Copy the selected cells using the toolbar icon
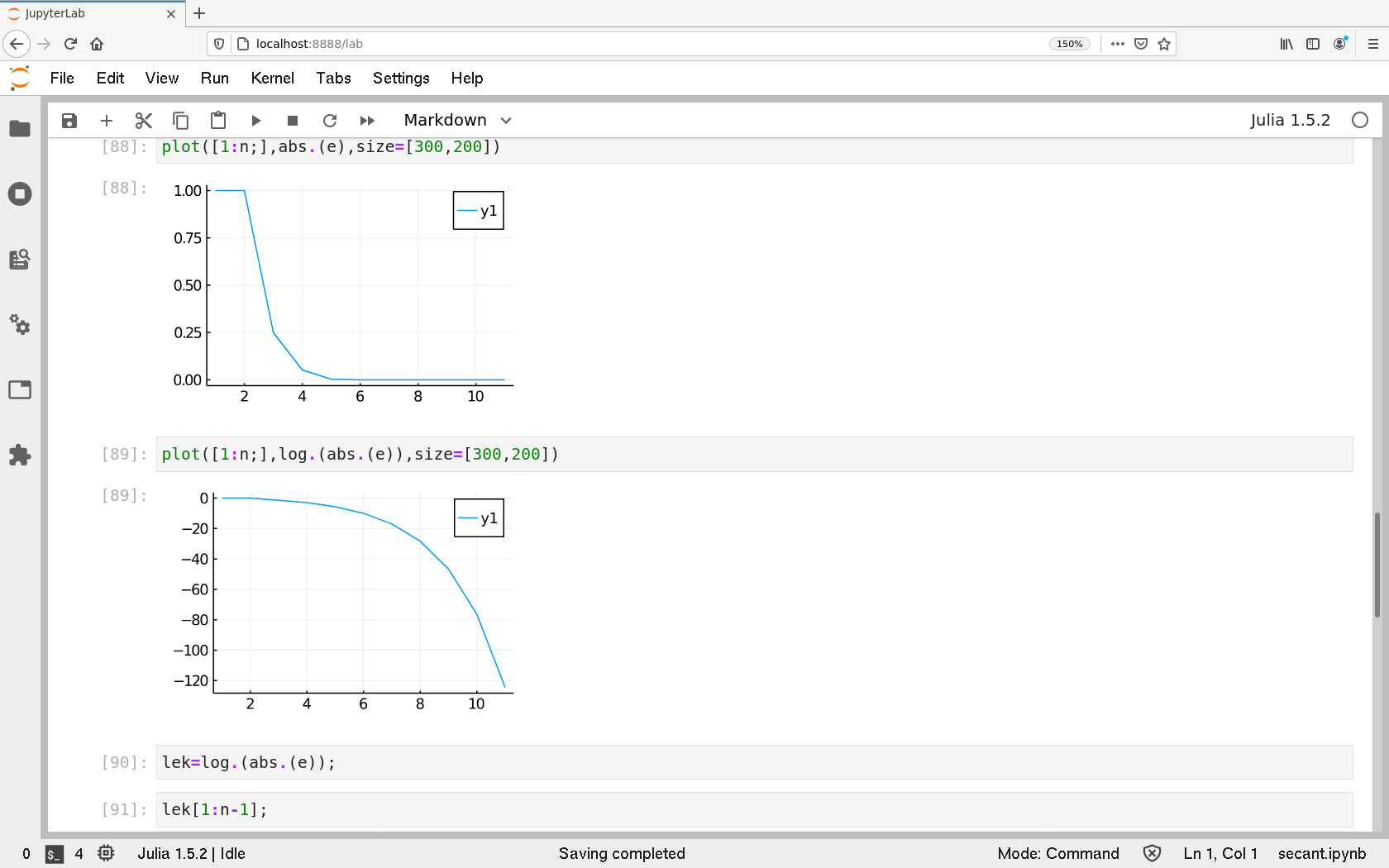This screenshot has width=1389, height=868. coord(180,121)
